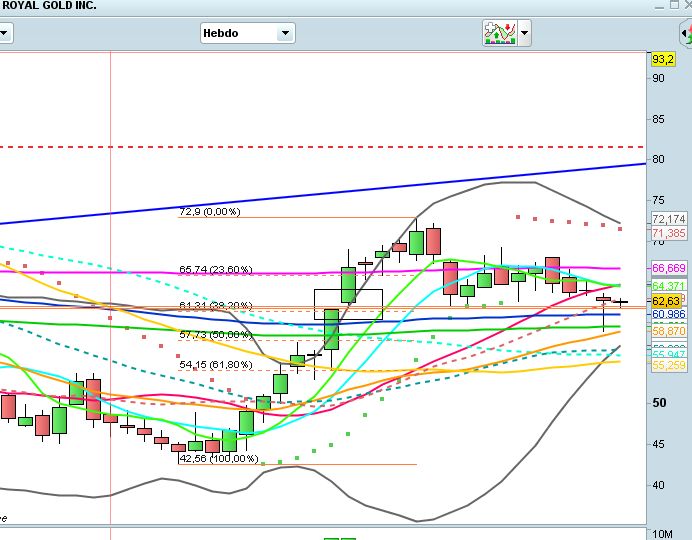The height and width of the screenshot is (540, 692).
Task: Select the 65,74 (23,60%) Fibonacci label
Action: (216, 270)
